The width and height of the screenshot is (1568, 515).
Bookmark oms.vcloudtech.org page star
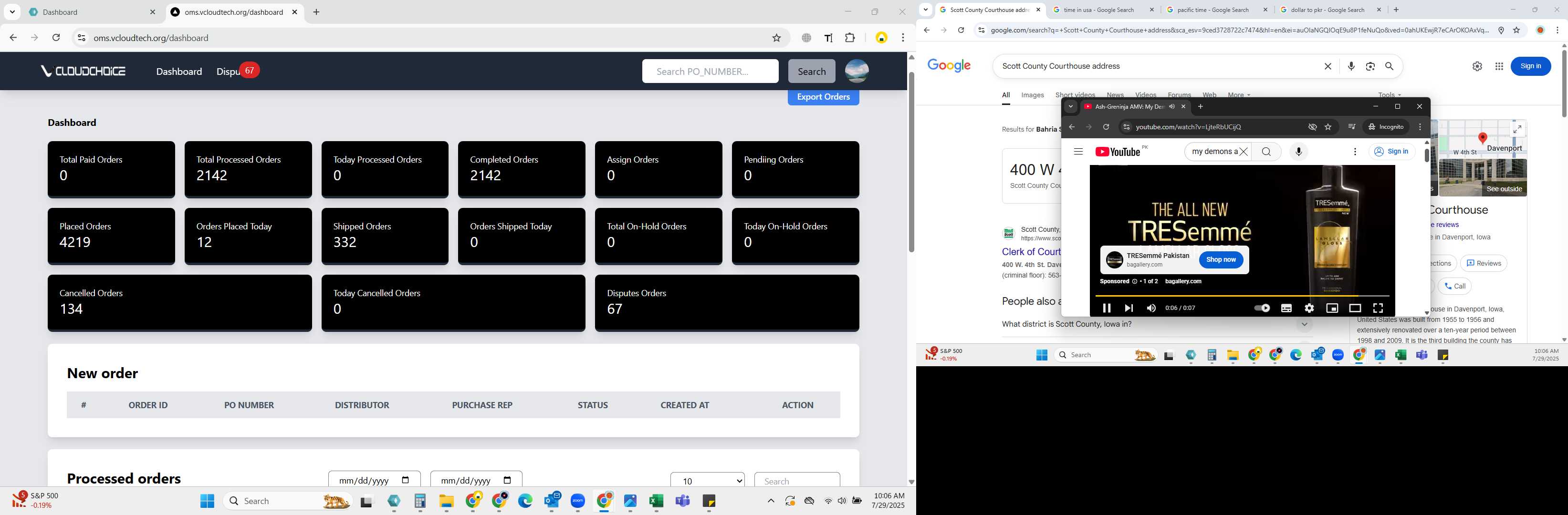[x=777, y=38]
